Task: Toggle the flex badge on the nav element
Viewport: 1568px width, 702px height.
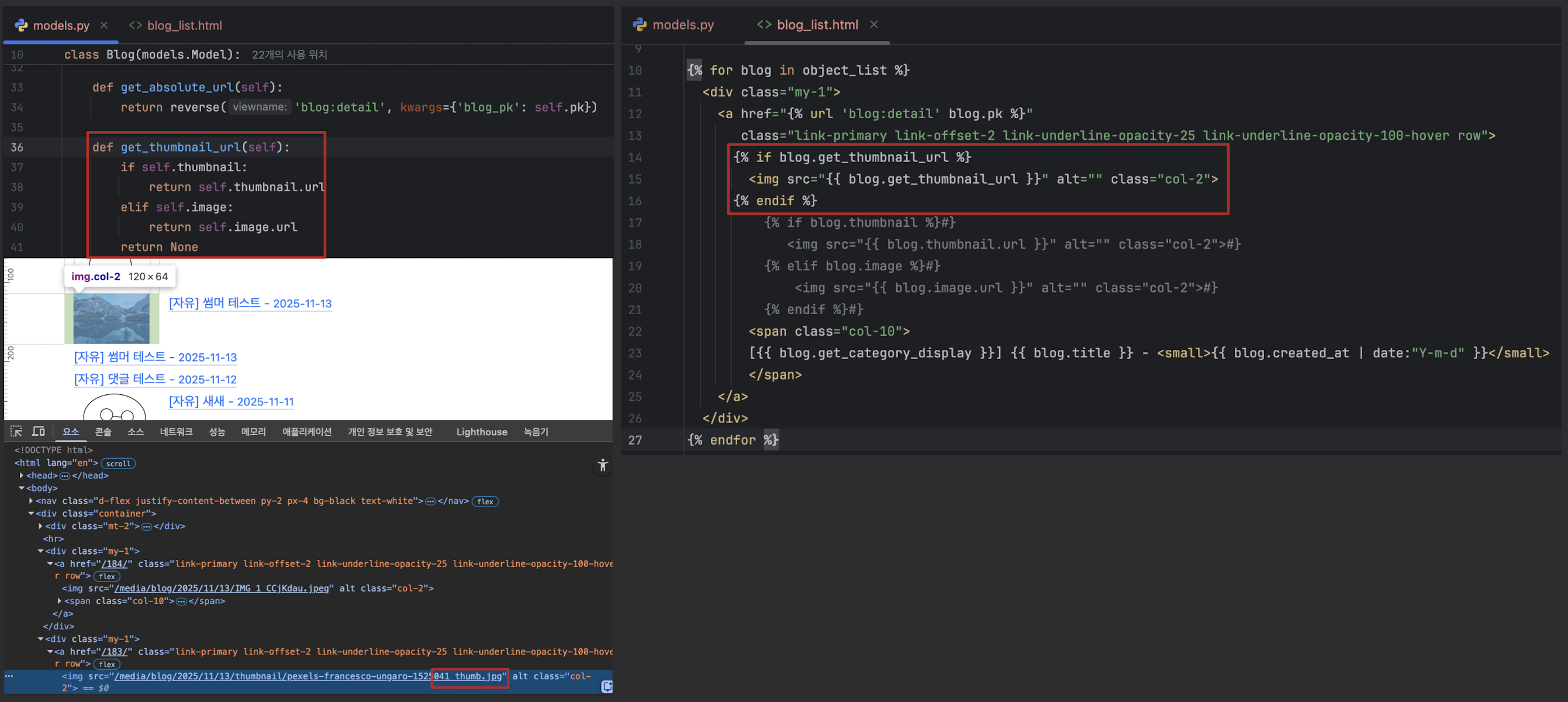Action: [x=485, y=501]
